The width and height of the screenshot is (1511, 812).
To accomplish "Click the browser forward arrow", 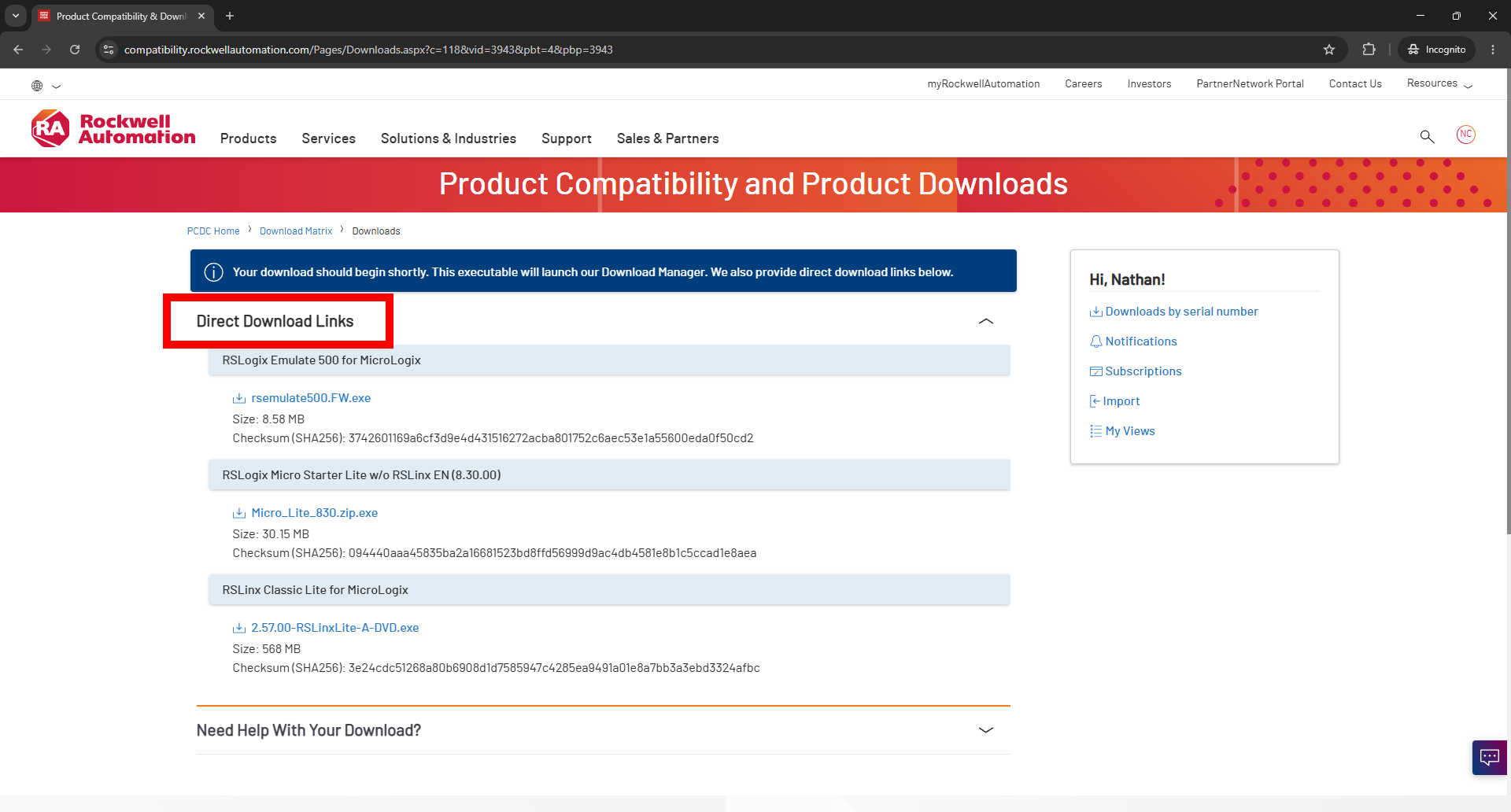I will pyautogui.click(x=46, y=50).
